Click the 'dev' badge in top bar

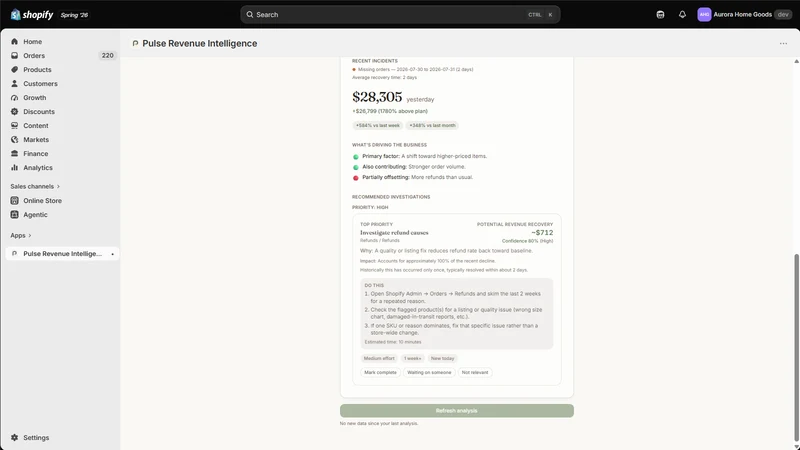[x=783, y=14]
